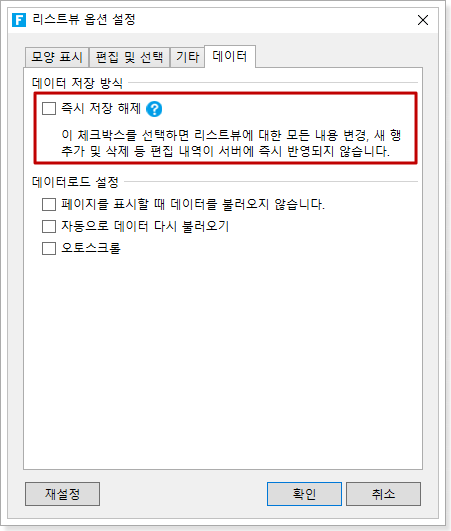Click the description paragraph in red box
The height and width of the screenshot is (531, 451).
(231, 143)
